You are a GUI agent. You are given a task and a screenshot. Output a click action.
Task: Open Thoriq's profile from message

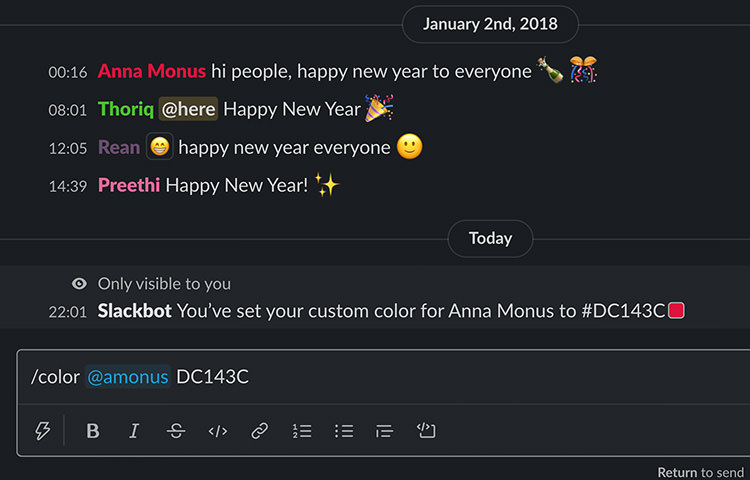tap(126, 109)
